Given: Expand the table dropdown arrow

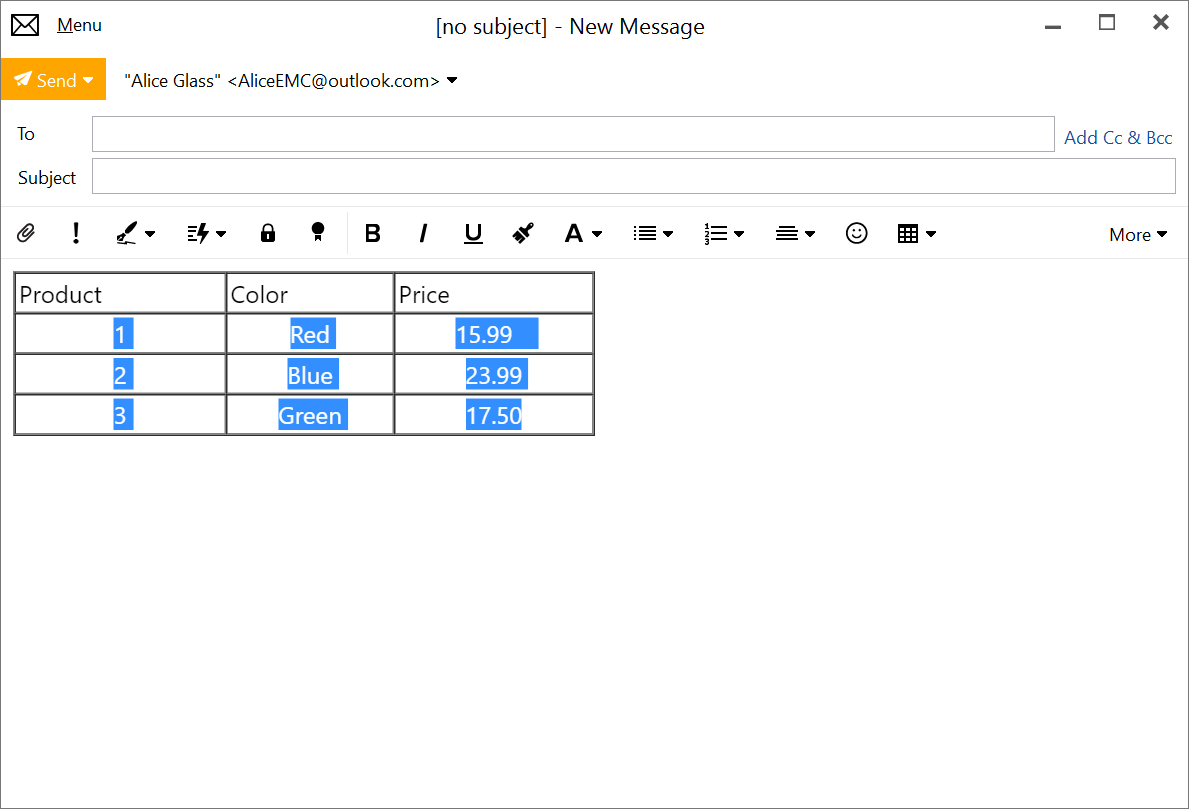Looking at the screenshot, I should (930, 234).
